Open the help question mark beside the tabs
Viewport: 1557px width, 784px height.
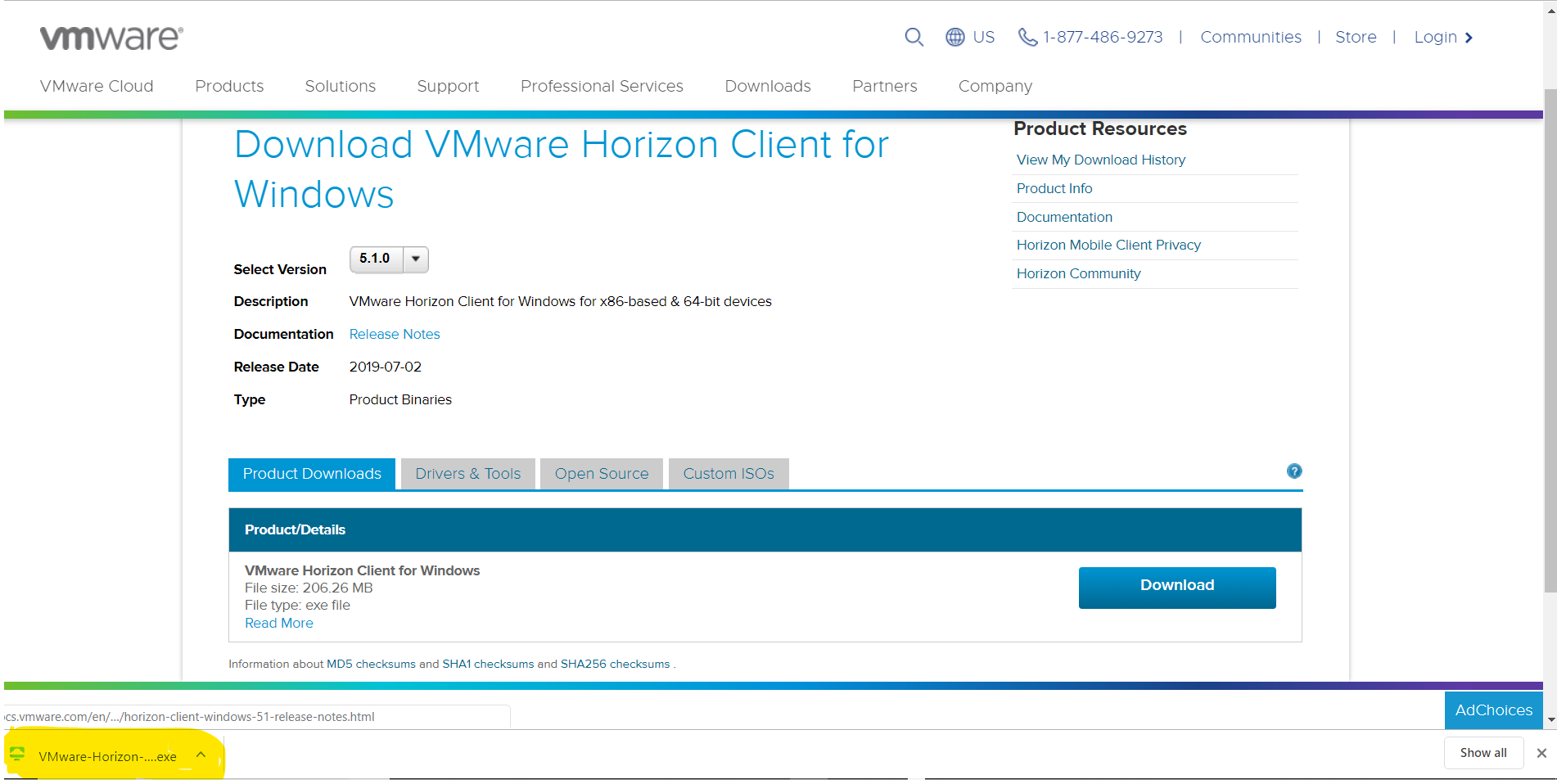click(1293, 471)
